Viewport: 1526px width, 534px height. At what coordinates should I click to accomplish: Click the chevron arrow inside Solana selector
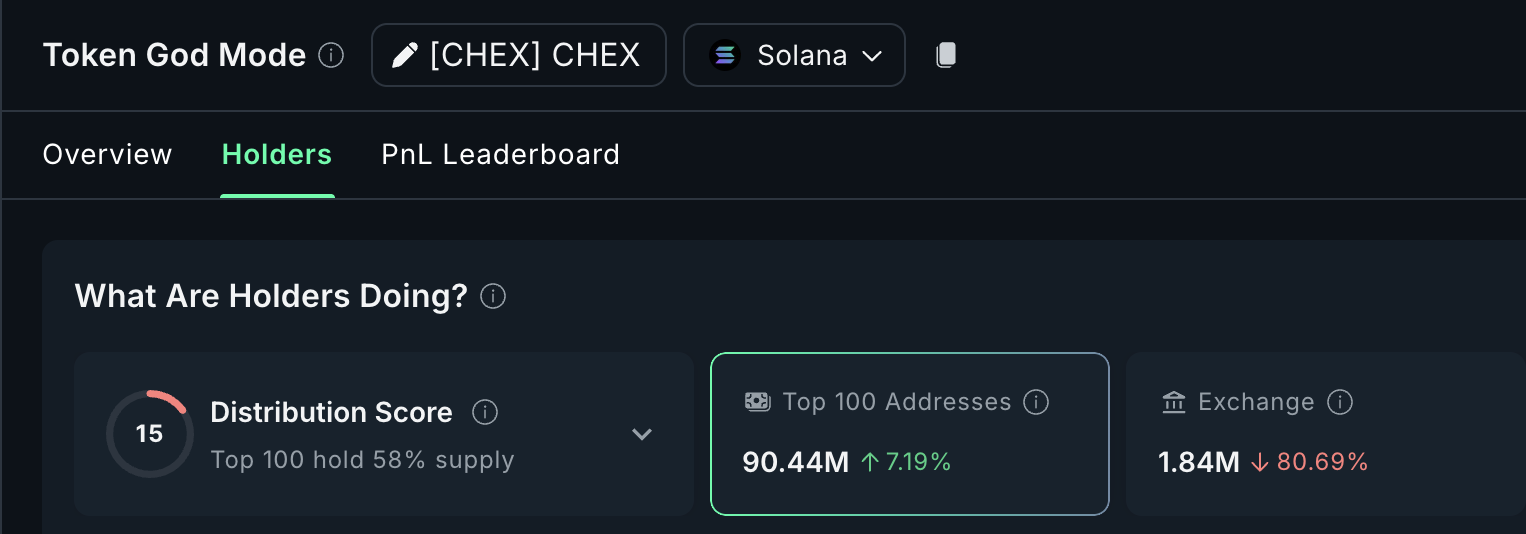tap(872, 56)
